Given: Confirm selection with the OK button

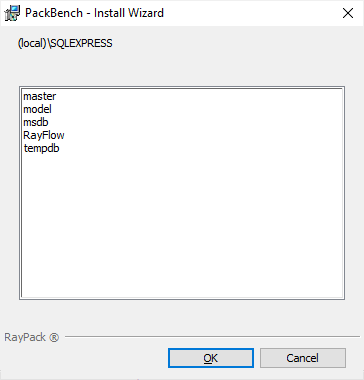Looking at the screenshot, I should pos(211,358).
